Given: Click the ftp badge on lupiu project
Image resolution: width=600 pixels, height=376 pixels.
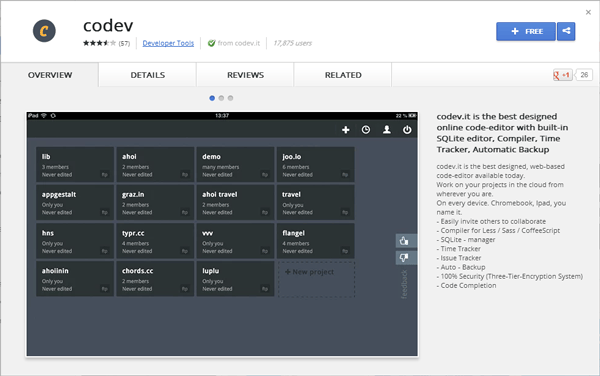Looking at the screenshot, I should [265, 289].
